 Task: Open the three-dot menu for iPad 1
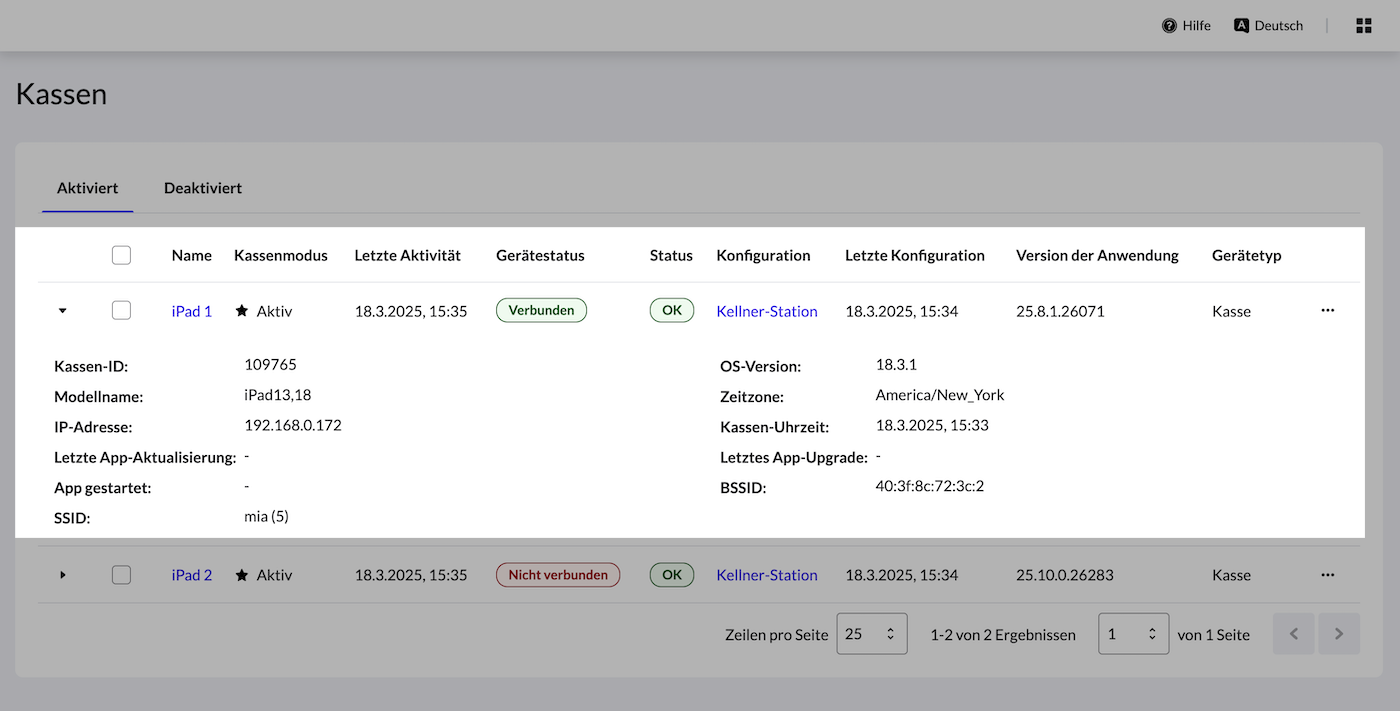point(1327,311)
